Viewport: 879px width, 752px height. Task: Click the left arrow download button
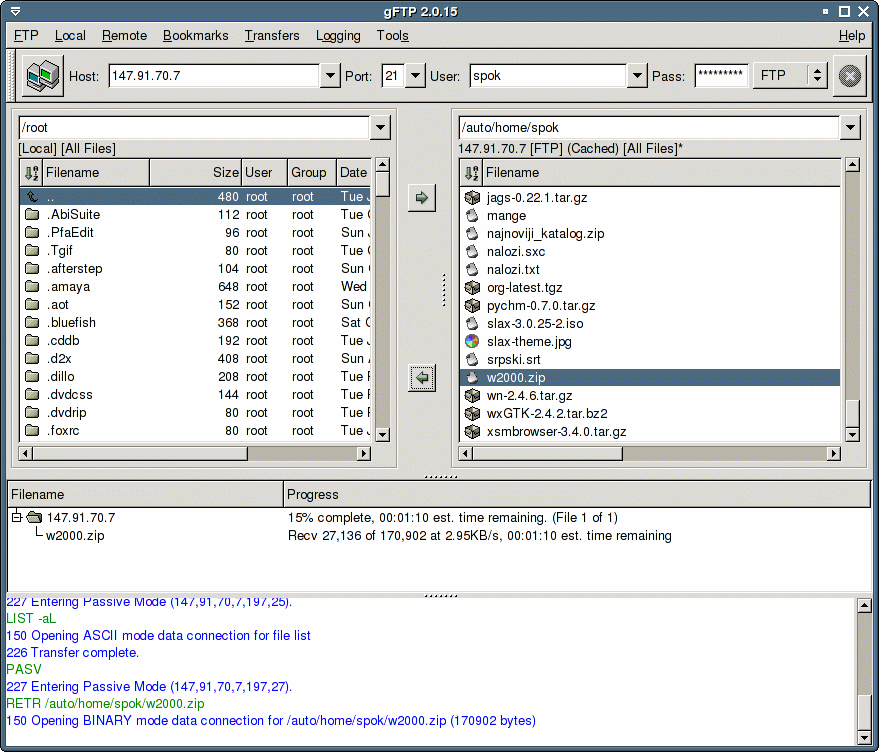tap(422, 378)
